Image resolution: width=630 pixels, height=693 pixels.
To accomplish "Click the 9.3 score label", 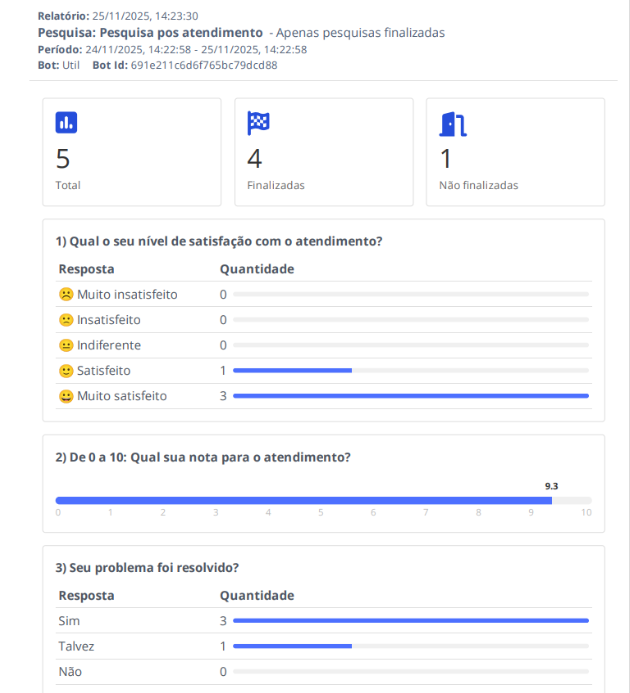I will [x=551, y=485].
